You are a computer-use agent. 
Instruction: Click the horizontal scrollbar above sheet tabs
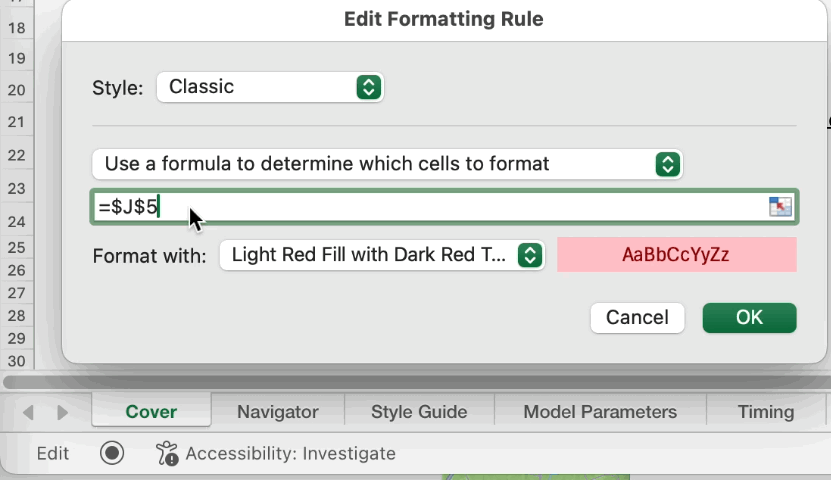tap(415, 382)
